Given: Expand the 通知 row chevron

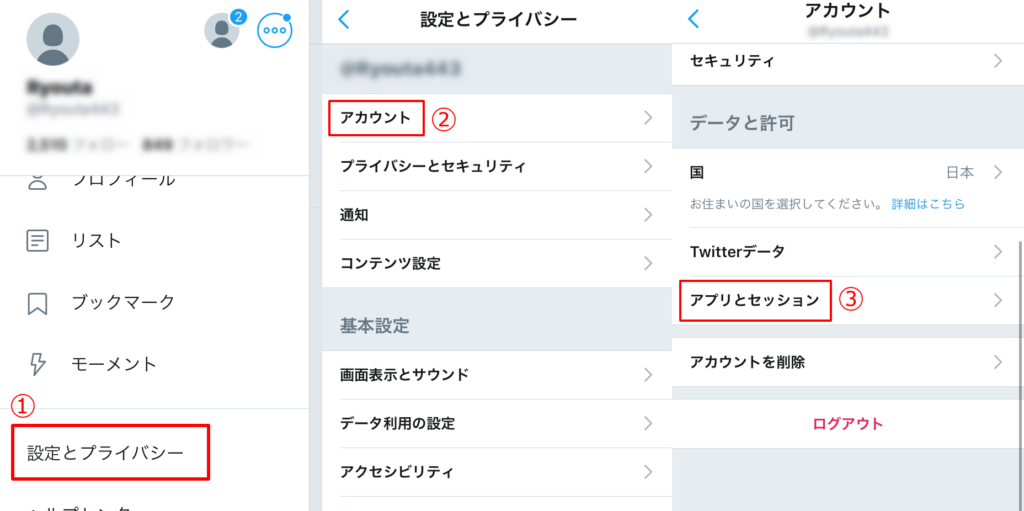Looking at the screenshot, I should pos(648,215).
